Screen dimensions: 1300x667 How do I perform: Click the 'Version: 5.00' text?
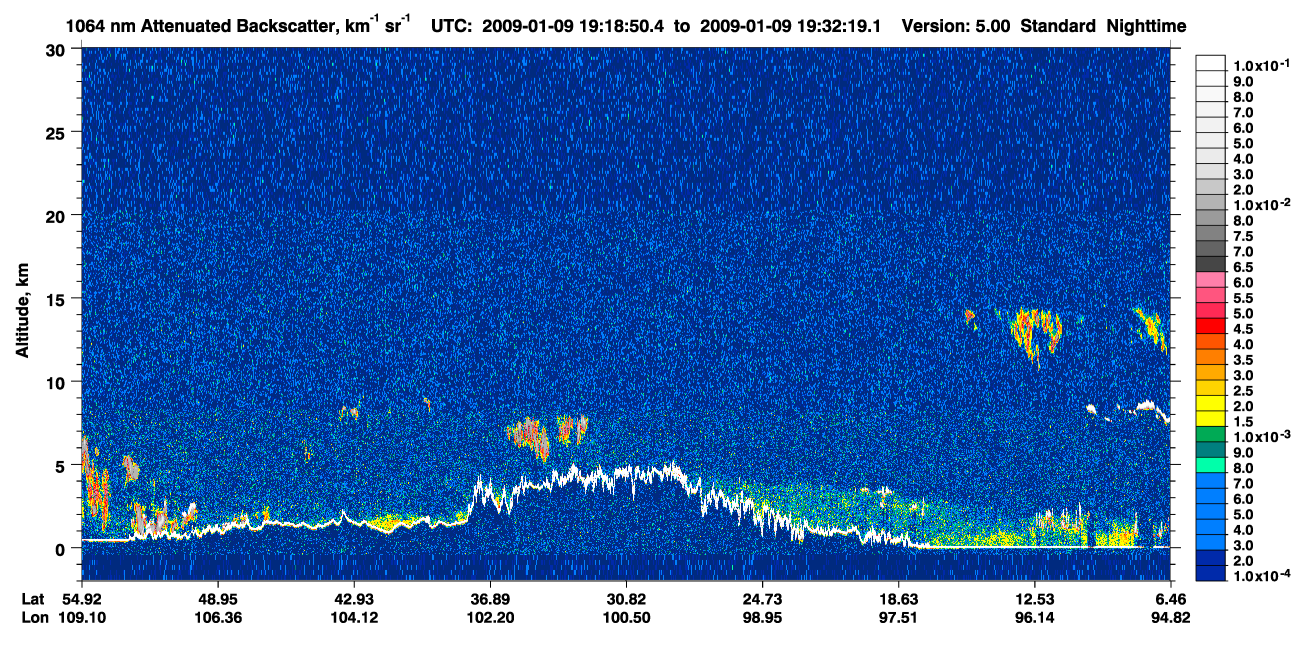956,24
